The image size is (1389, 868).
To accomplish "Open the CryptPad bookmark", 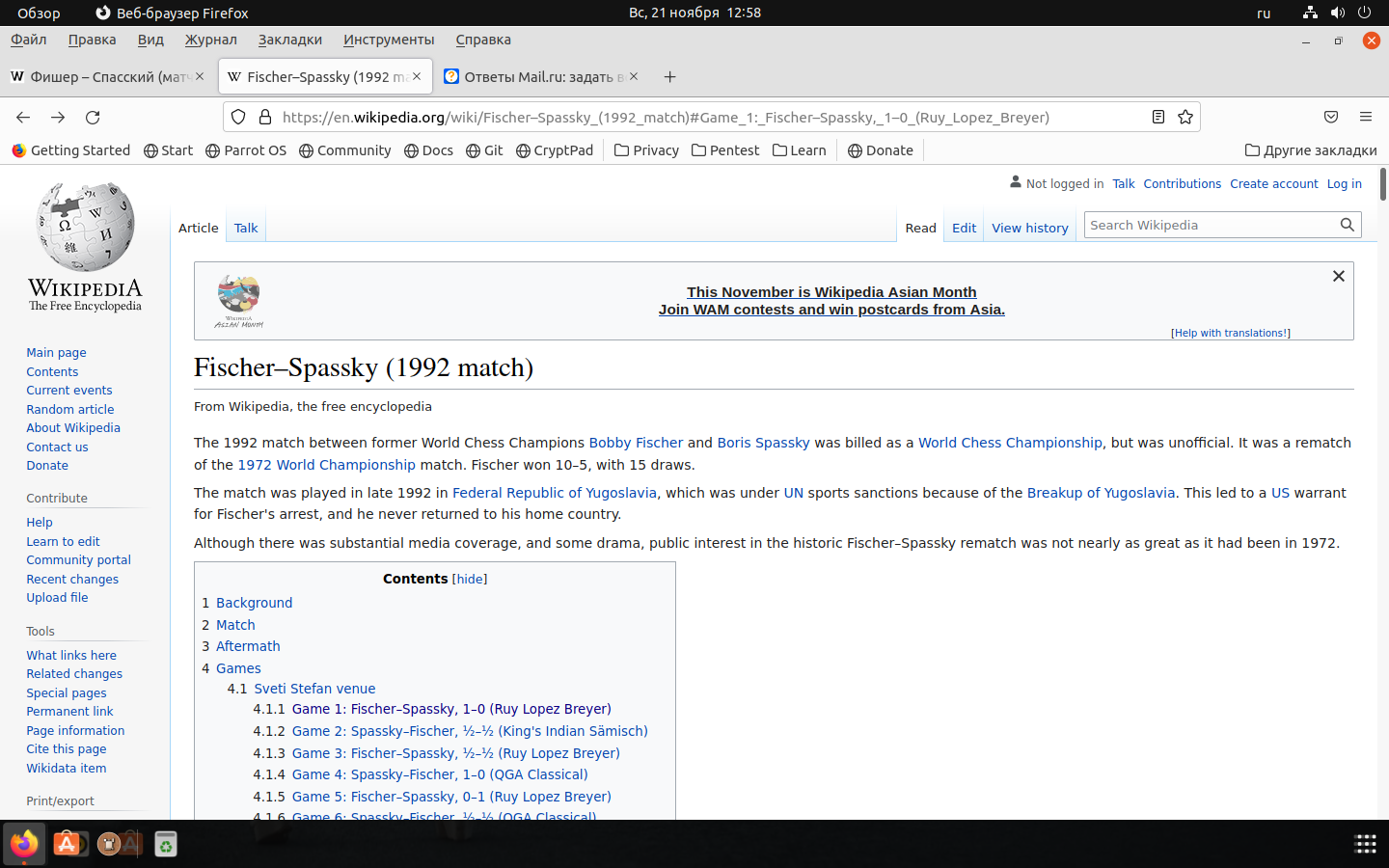I will point(555,150).
